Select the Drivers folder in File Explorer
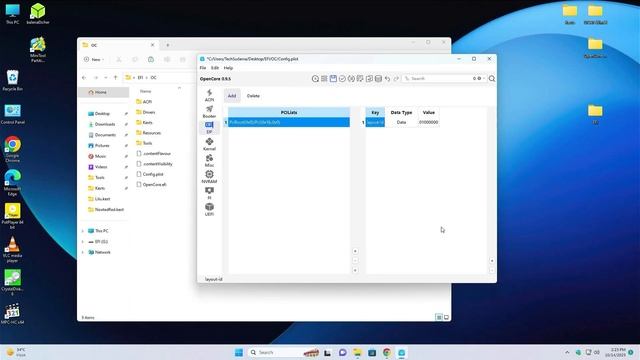Viewport: 640px width, 360px height. point(145,112)
